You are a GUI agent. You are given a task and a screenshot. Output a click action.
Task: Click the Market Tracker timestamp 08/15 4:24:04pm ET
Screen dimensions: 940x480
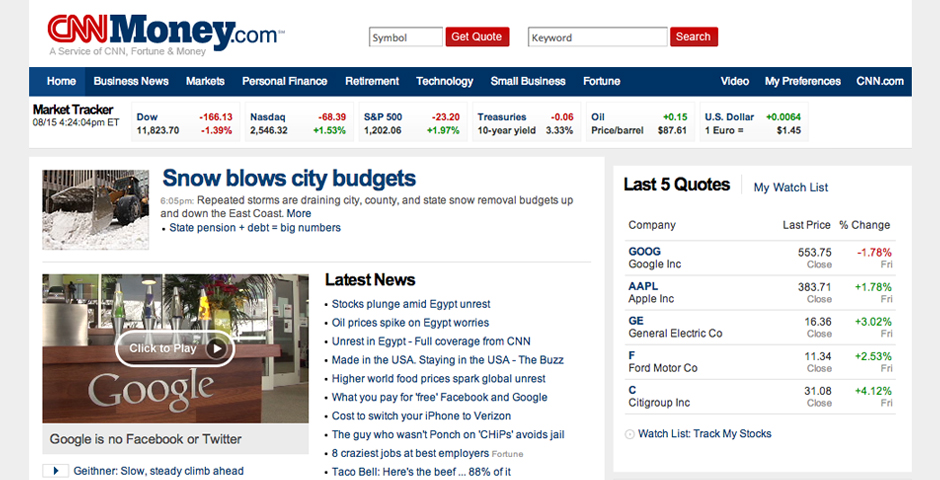pyautogui.click(x=76, y=122)
